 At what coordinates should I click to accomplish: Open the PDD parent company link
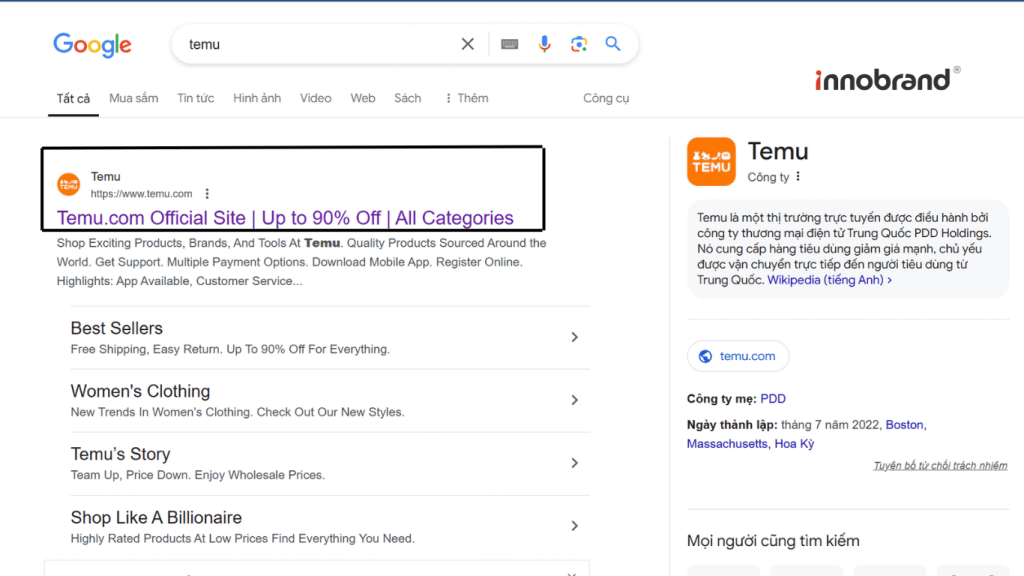click(x=773, y=399)
